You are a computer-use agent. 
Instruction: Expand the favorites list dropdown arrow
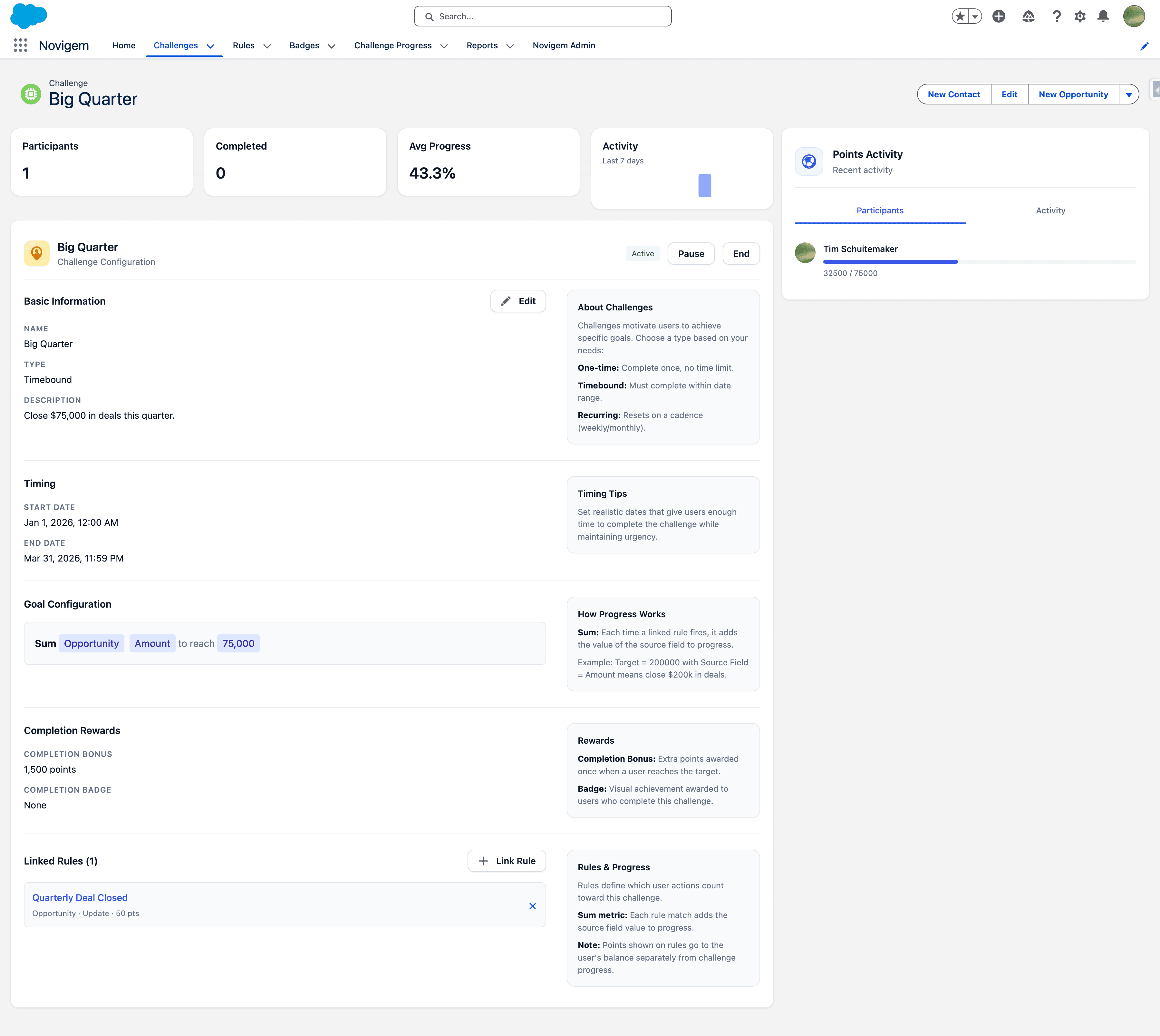coord(974,16)
